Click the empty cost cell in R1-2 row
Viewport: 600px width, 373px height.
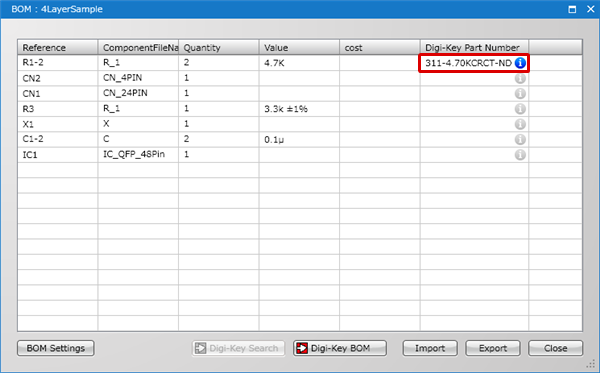pos(380,63)
